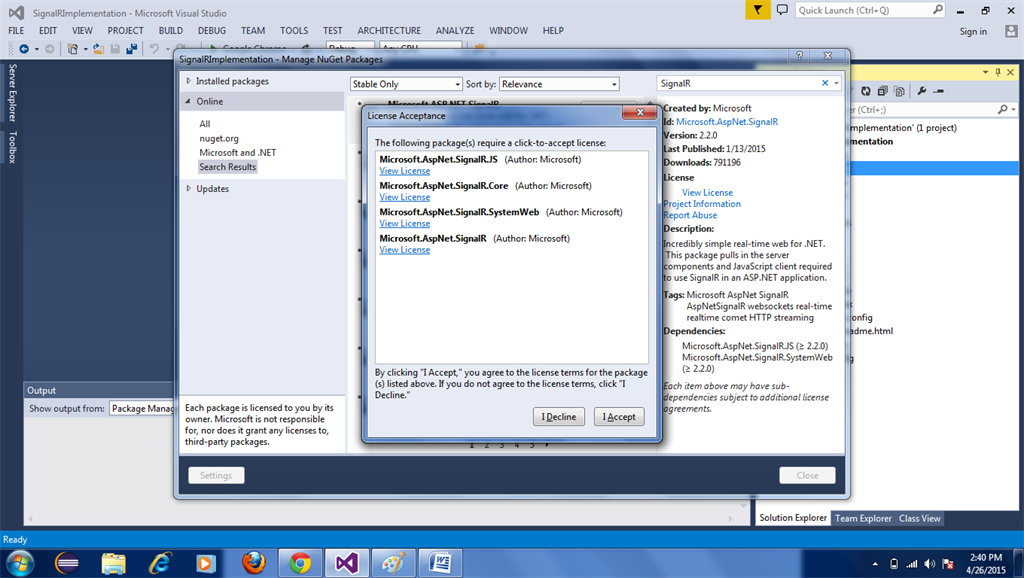Open Firefox from the taskbar
This screenshot has height=578, width=1024.
click(253, 563)
